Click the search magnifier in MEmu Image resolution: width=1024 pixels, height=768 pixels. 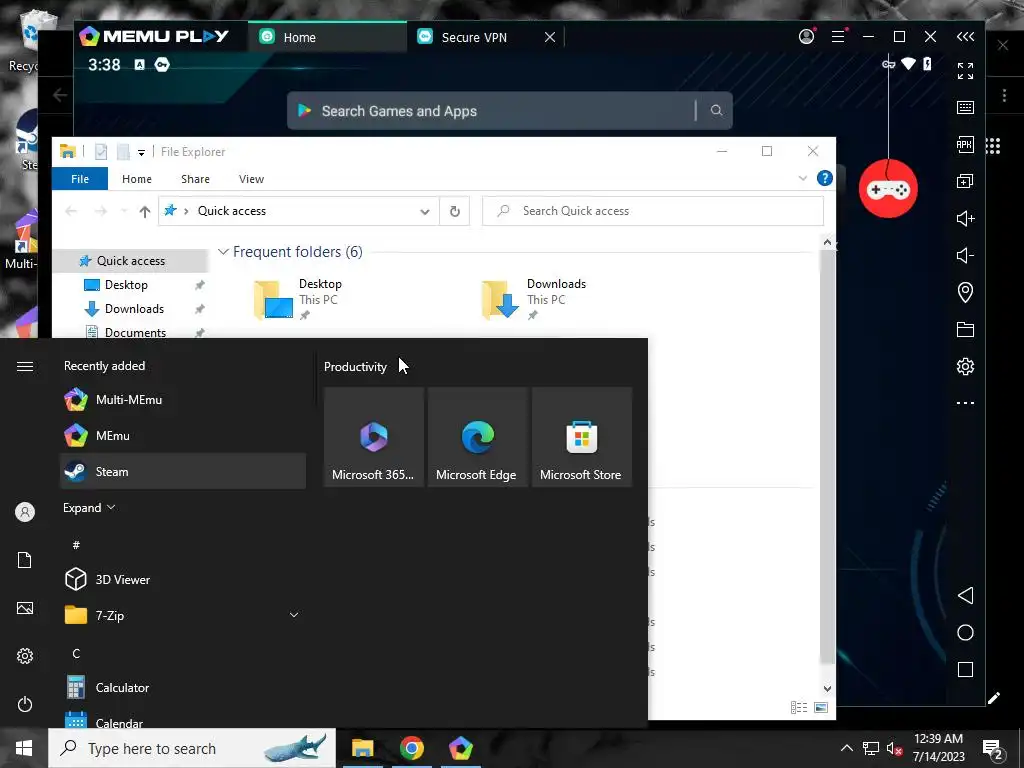716,111
